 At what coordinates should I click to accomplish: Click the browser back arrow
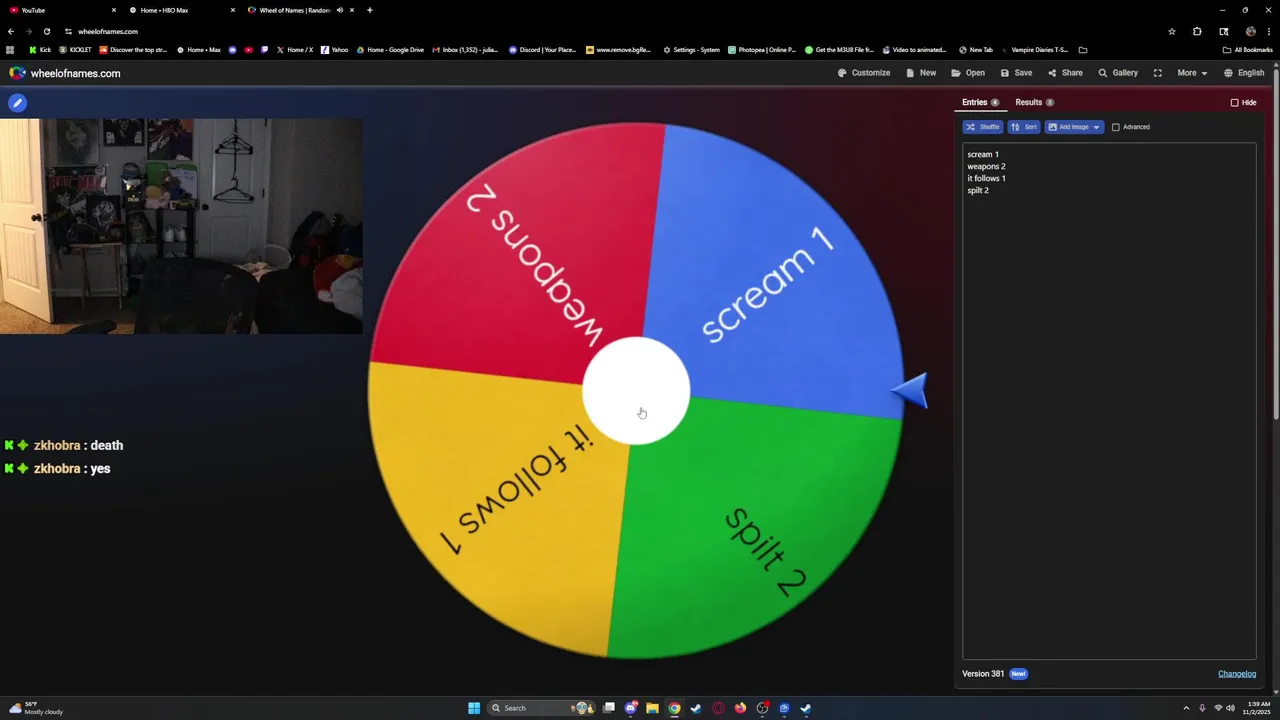click(11, 31)
